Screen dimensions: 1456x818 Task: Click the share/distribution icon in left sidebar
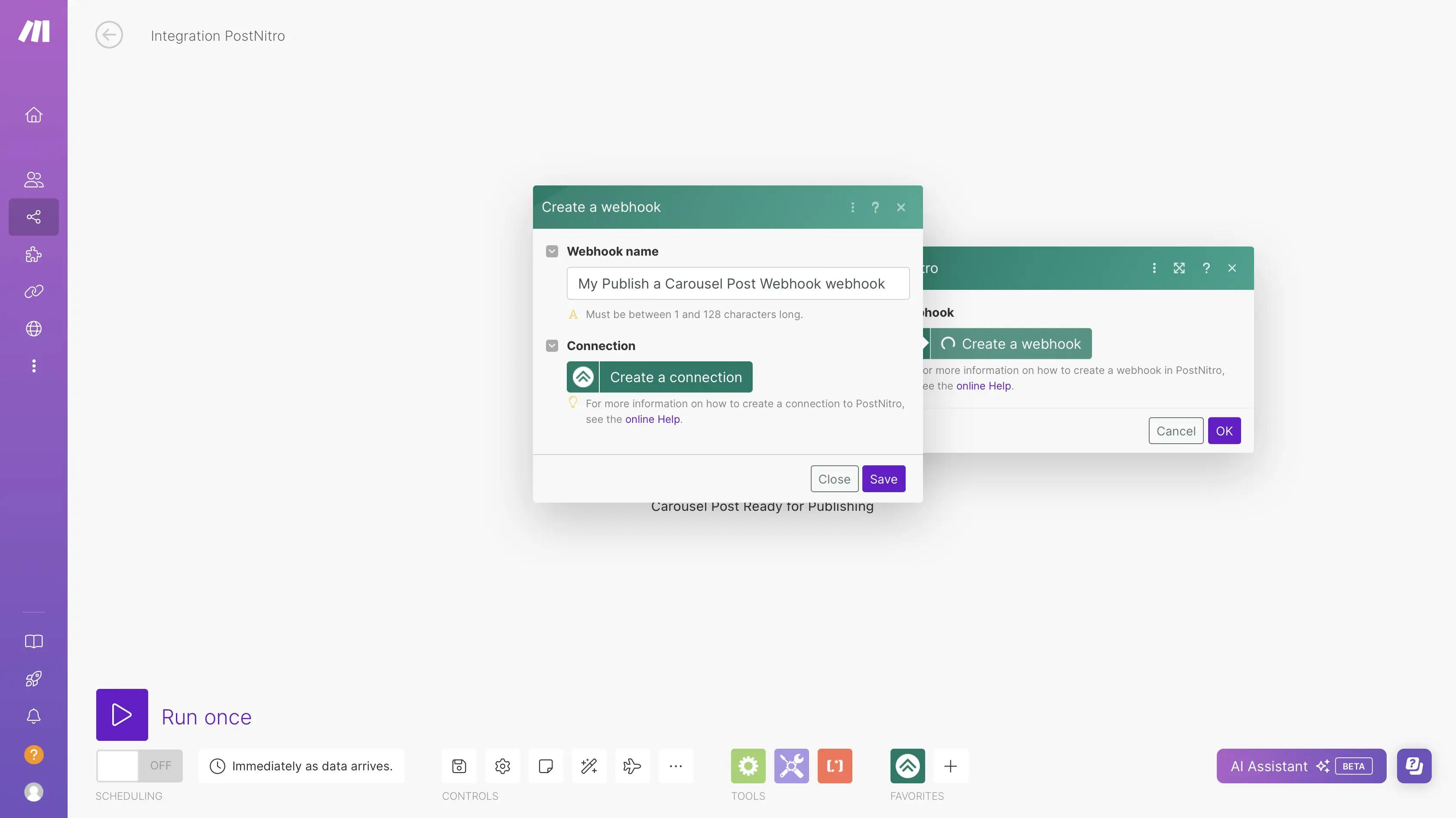tap(33, 217)
